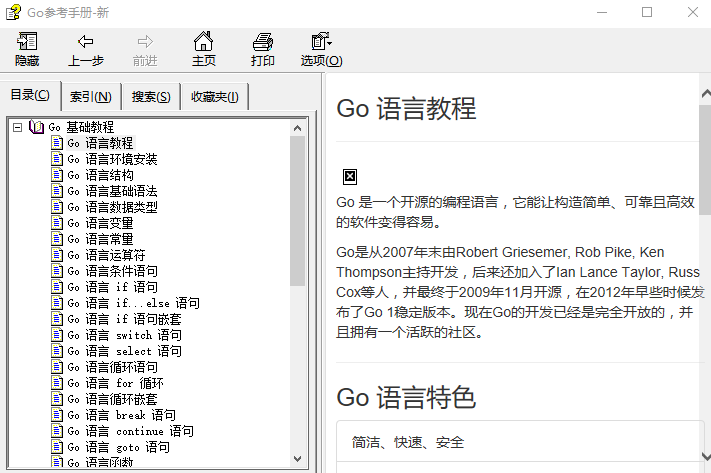The width and height of the screenshot is (711, 473).
Task: Click the page icon next to Go 语言教程
Action: (x=57, y=144)
